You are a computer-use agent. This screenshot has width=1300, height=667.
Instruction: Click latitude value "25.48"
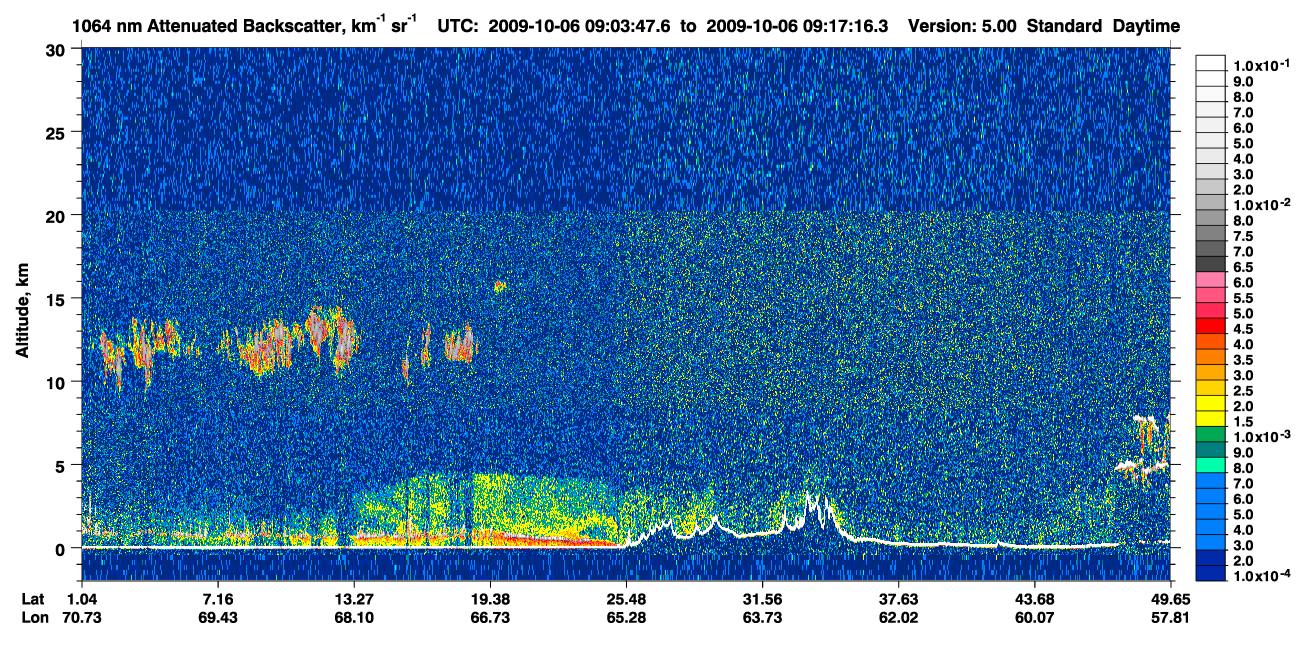(626, 599)
